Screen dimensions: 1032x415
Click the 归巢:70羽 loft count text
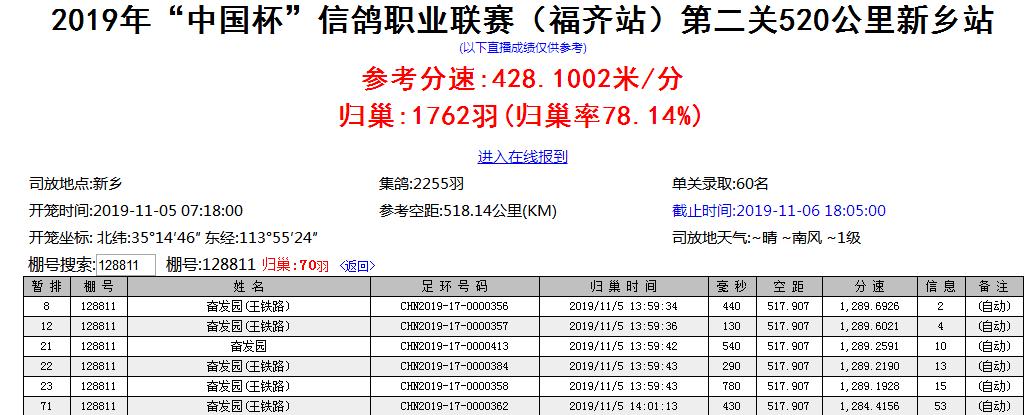coord(296,266)
